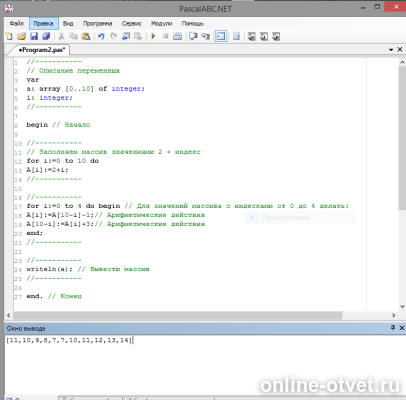Open a file with the folder icon

click(x=21, y=36)
